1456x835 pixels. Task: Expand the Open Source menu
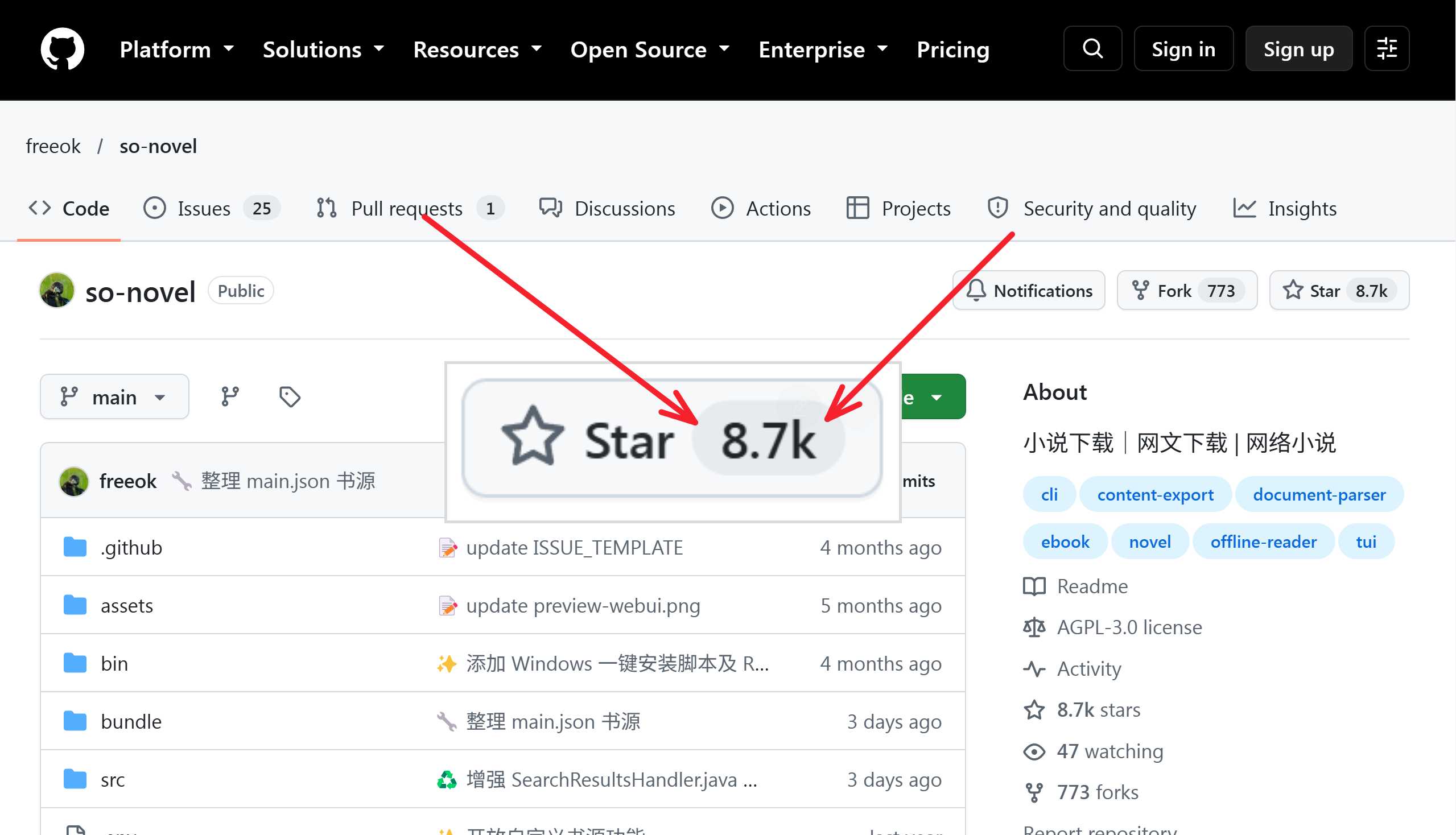[x=650, y=49]
